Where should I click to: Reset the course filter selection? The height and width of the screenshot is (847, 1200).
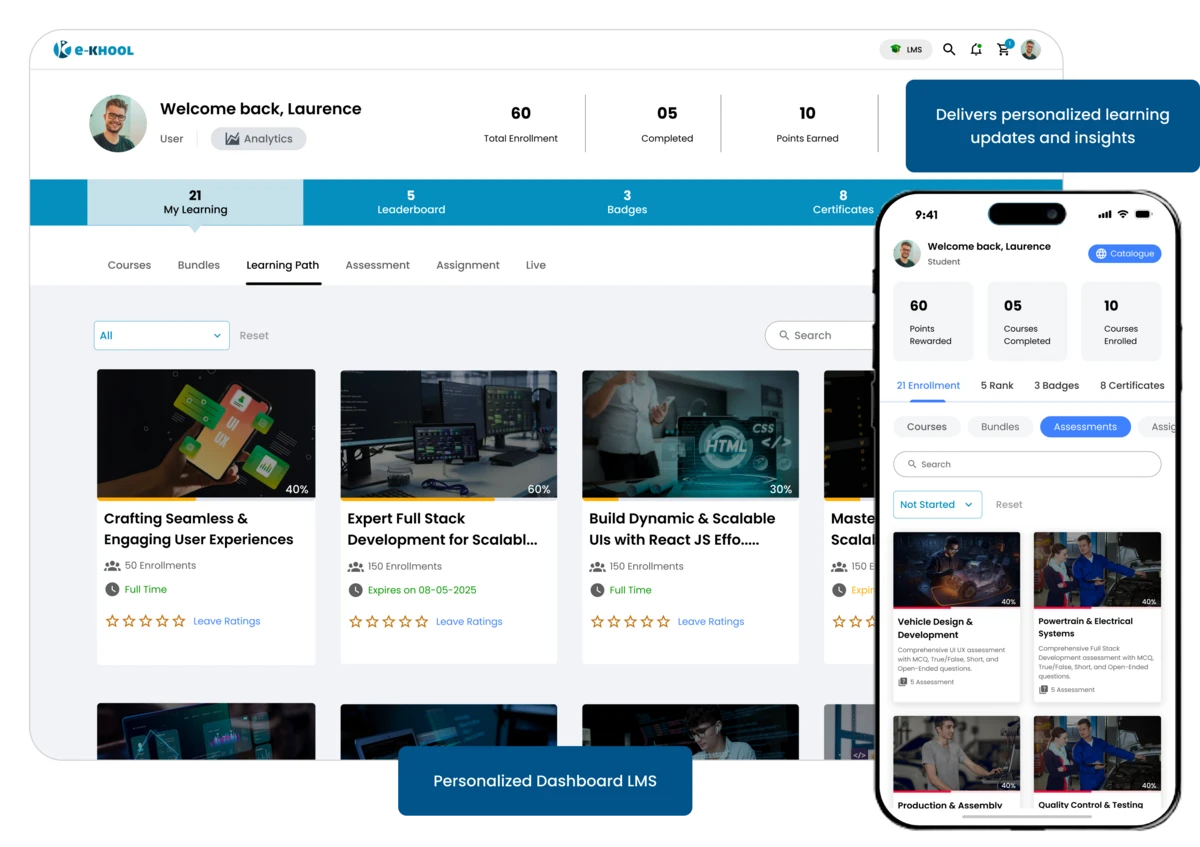pos(254,335)
